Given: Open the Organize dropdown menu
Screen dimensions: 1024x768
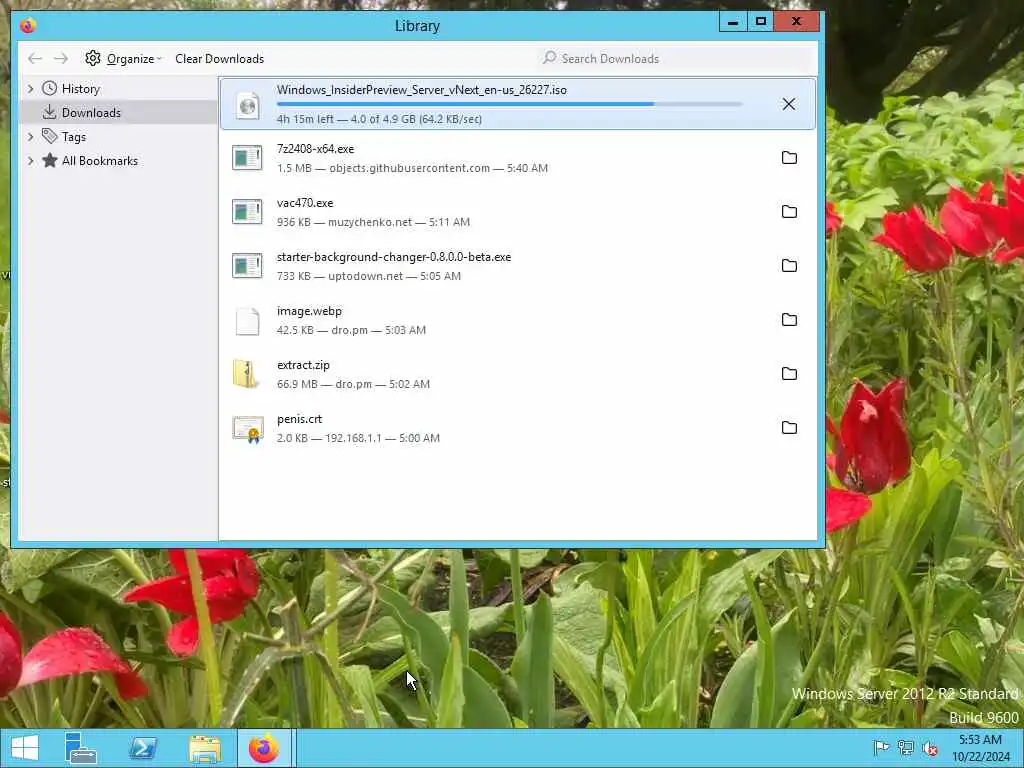Looking at the screenshot, I should click(123, 59).
